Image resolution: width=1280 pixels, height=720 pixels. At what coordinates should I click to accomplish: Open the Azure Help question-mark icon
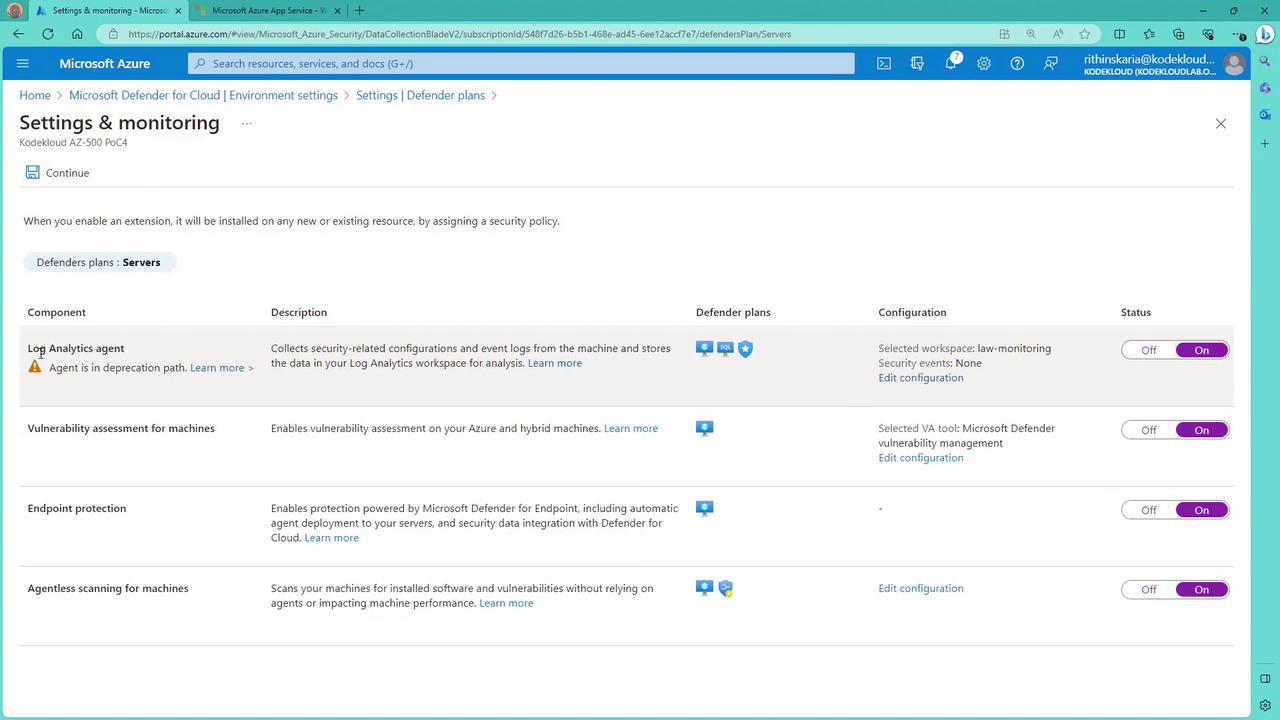click(1017, 63)
